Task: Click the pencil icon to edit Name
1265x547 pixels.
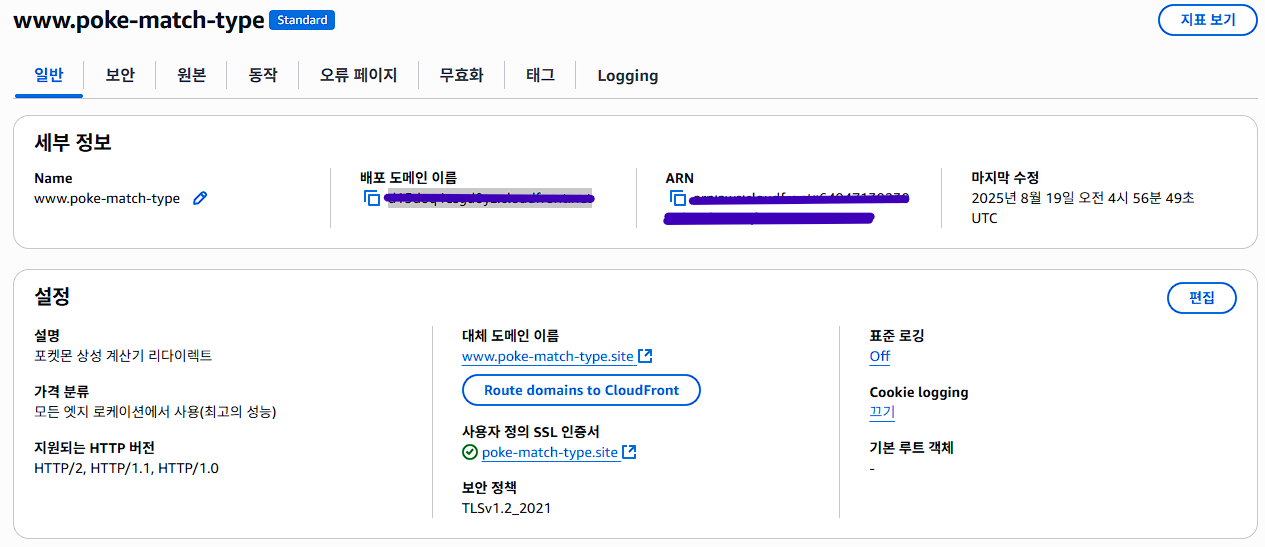Action: 200,198
